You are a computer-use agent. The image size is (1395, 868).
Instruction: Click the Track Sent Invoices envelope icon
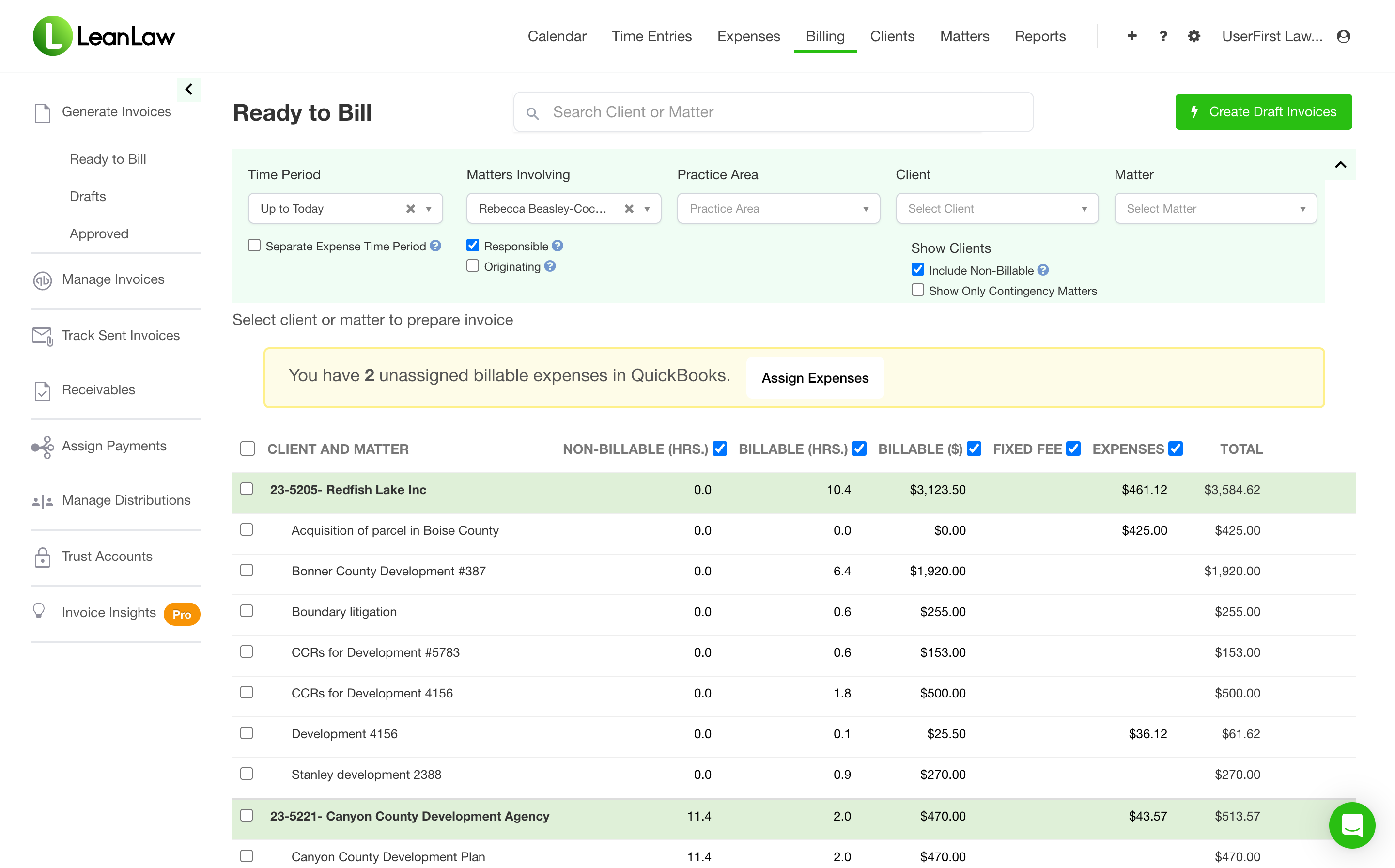coord(43,337)
